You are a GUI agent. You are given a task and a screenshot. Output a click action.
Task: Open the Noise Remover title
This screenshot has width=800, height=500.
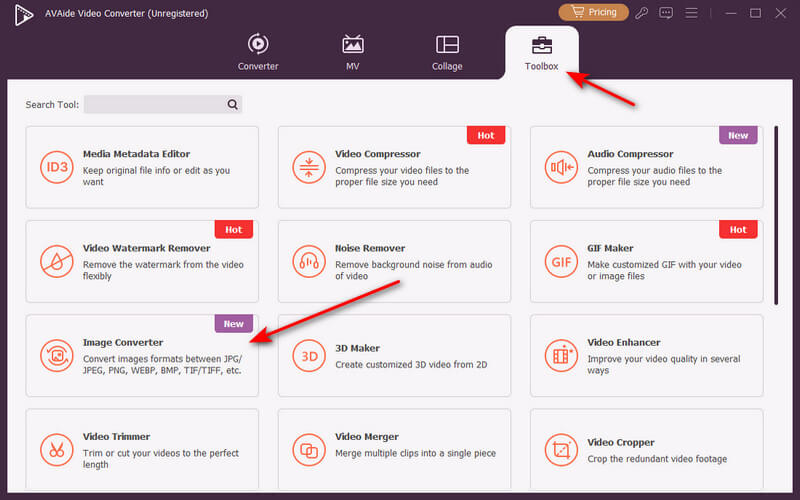pos(370,248)
